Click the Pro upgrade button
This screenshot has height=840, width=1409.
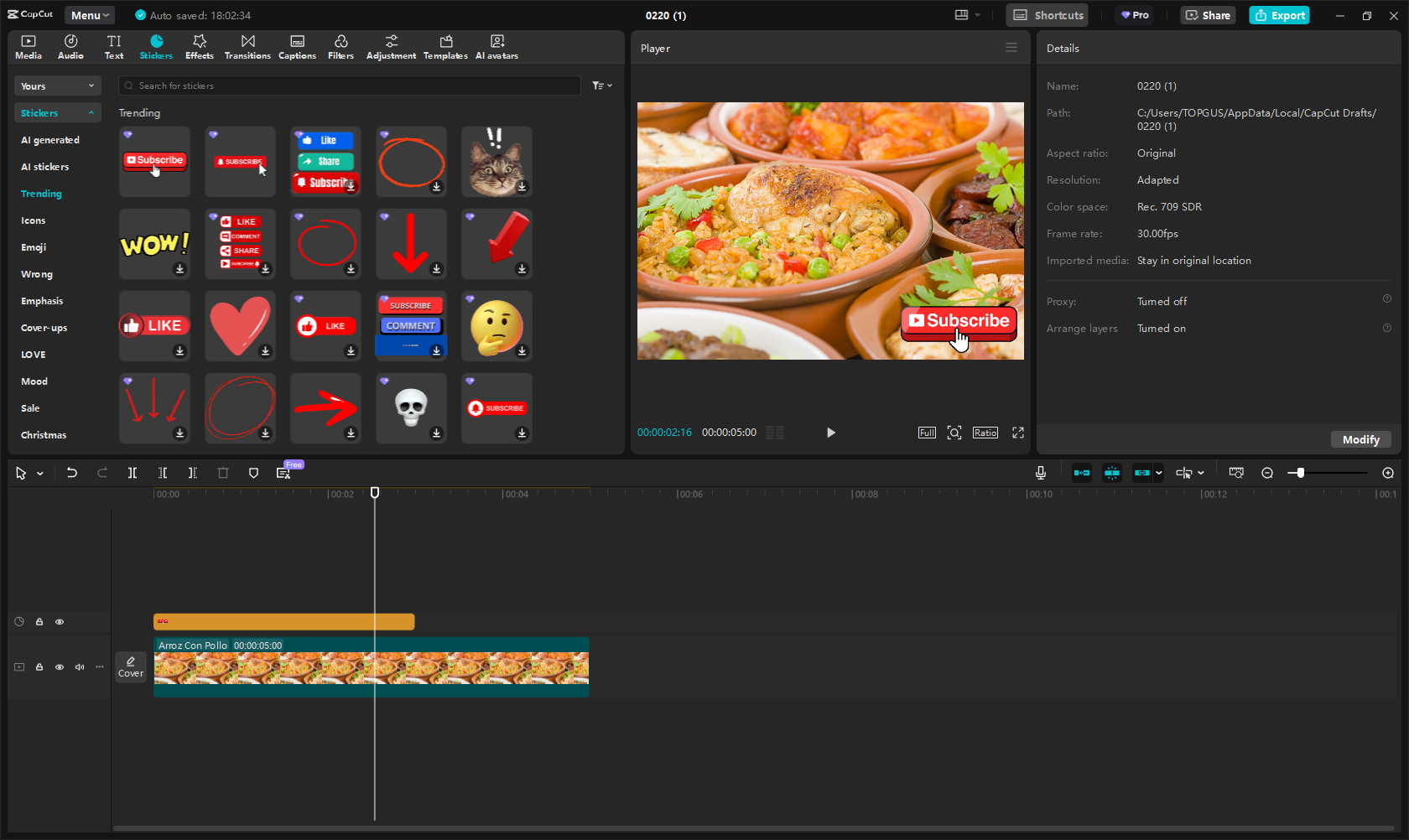pos(1136,15)
